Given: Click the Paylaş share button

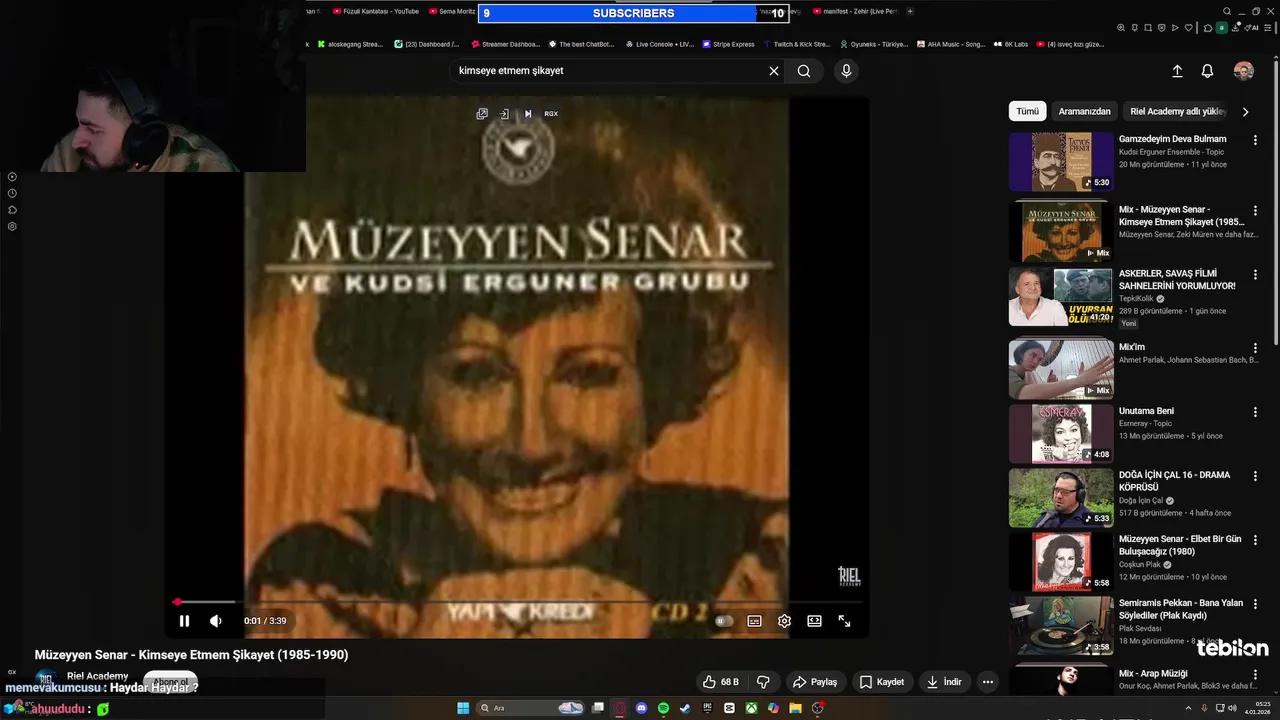Looking at the screenshot, I should [815, 682].
